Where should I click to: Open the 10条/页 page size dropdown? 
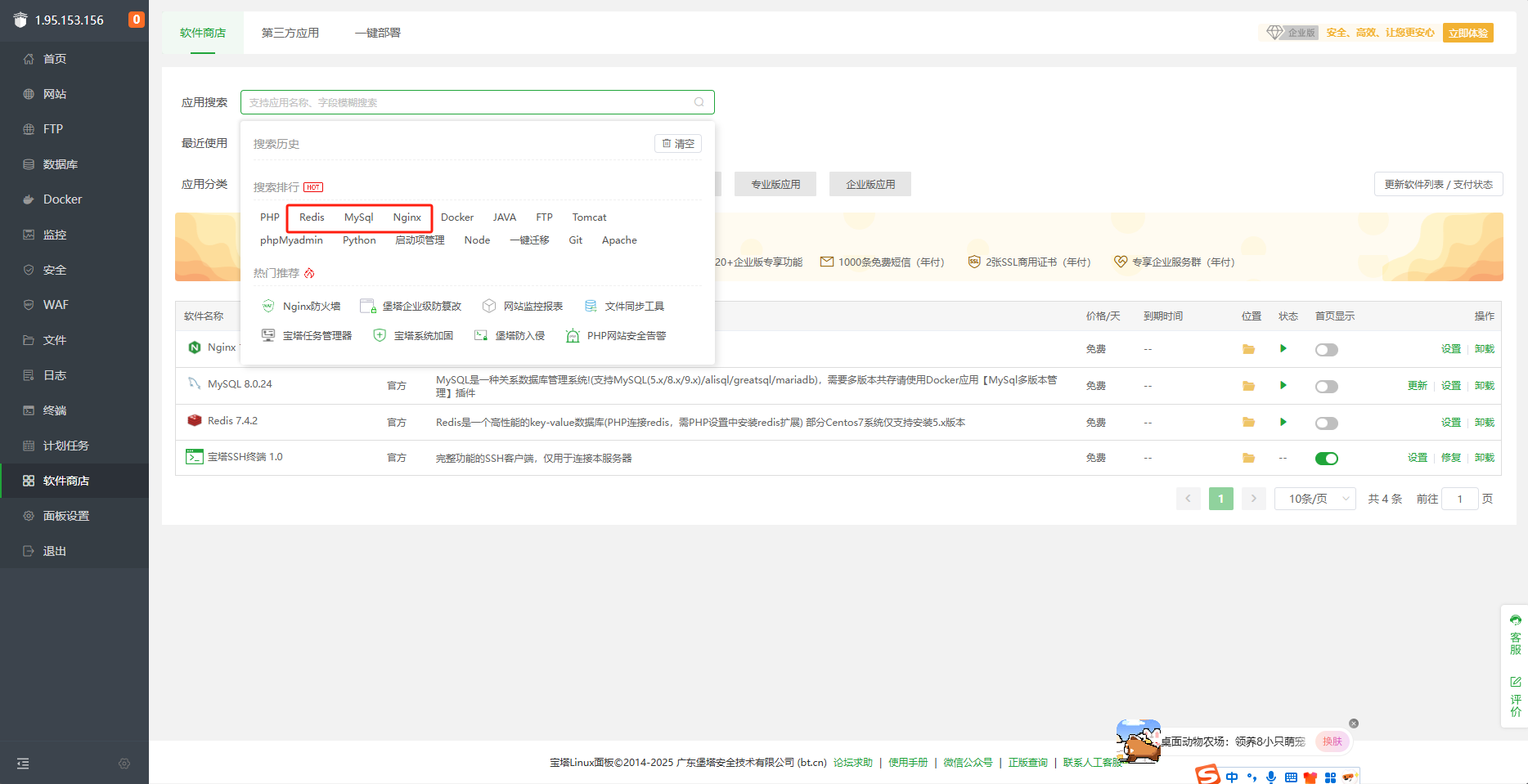[x=1315, y=499]
